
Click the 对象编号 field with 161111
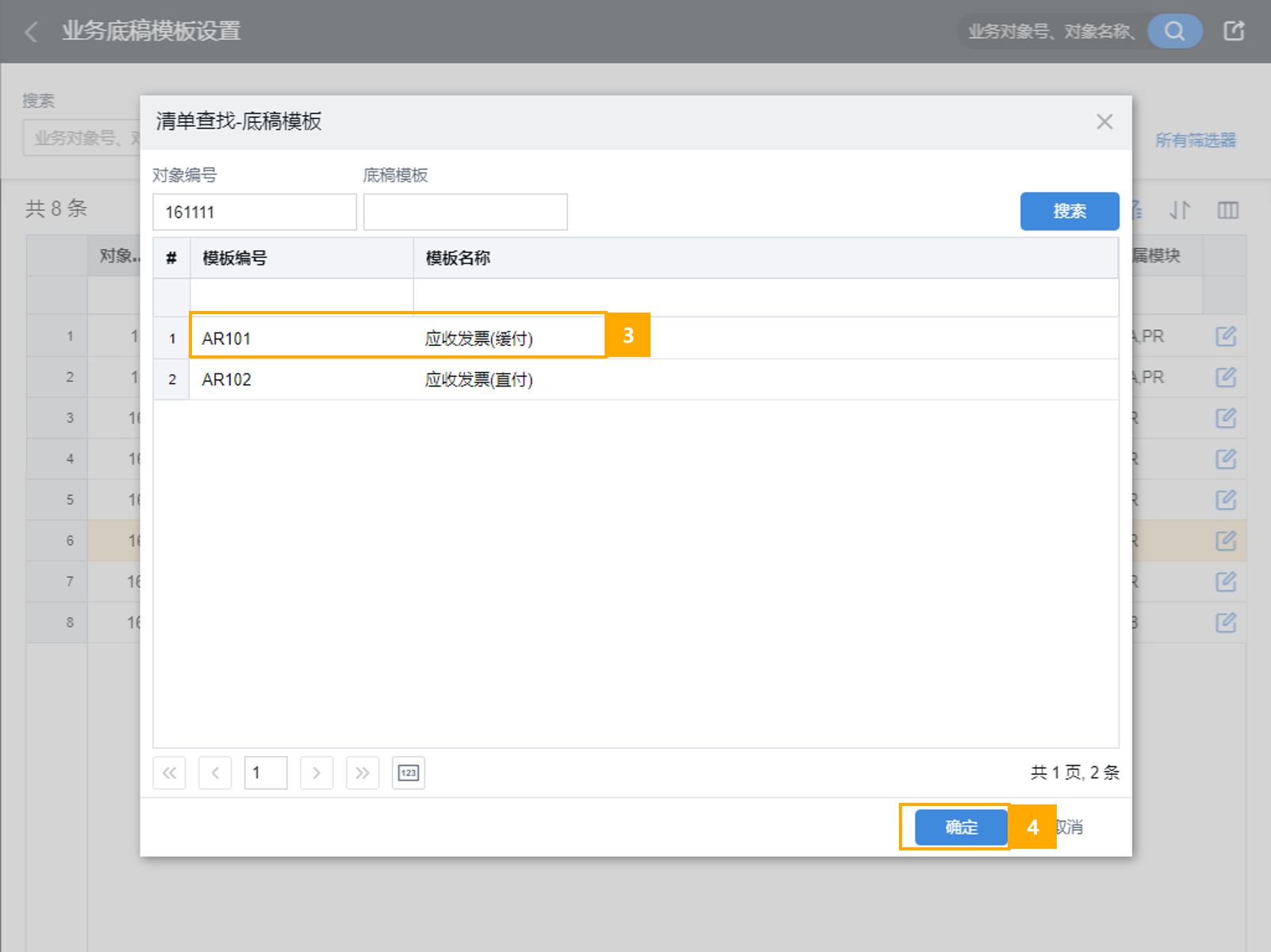(x=255, y=212)
